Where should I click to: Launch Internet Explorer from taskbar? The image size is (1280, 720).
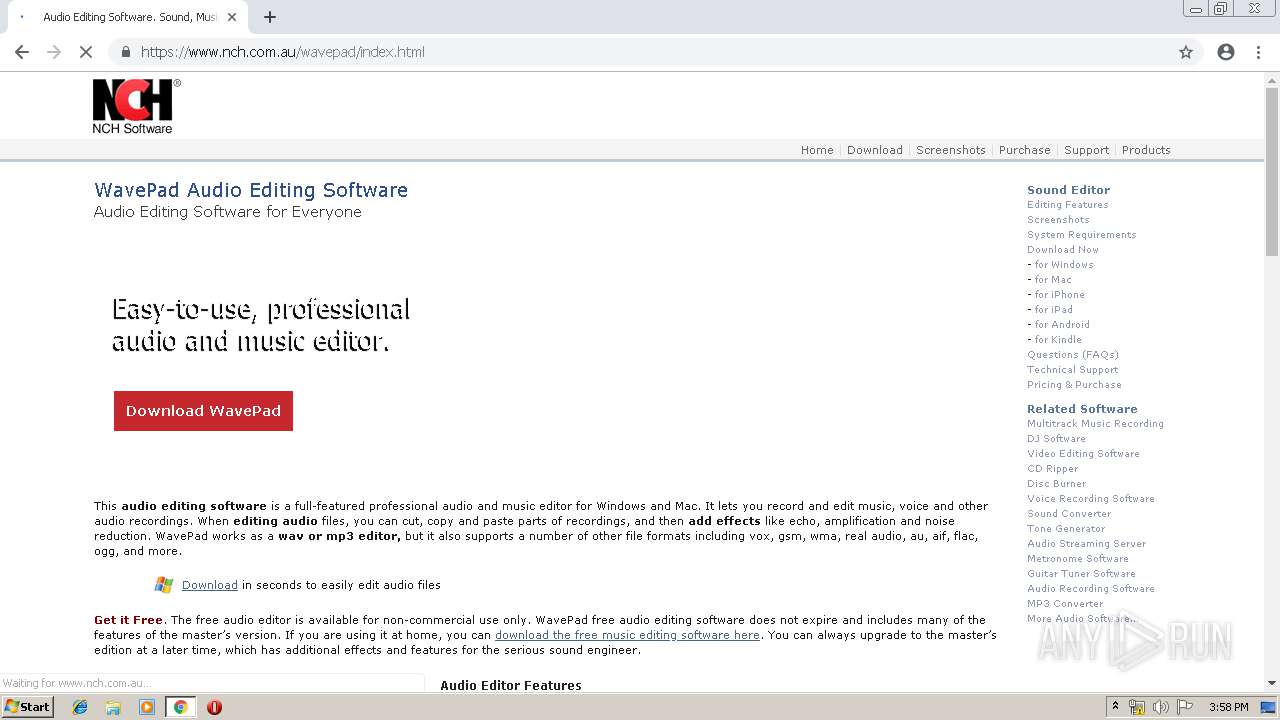click(80, 707)
